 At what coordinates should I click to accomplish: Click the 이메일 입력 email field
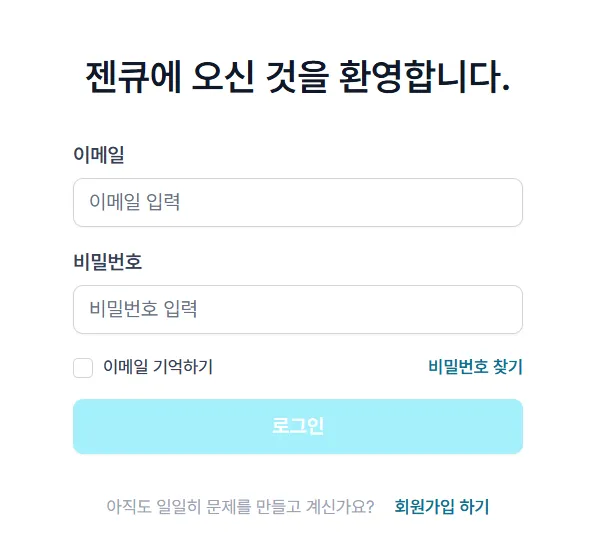(297, 202)
